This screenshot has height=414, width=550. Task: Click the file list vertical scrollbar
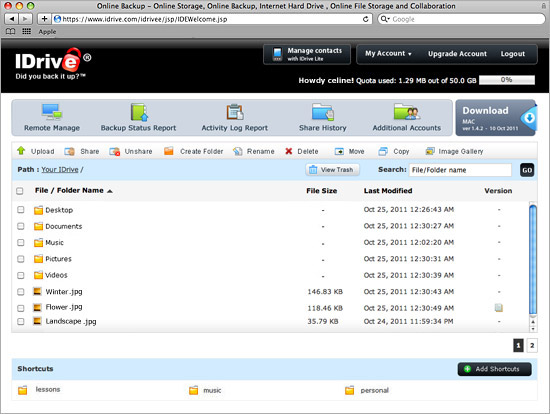[532, 260]
